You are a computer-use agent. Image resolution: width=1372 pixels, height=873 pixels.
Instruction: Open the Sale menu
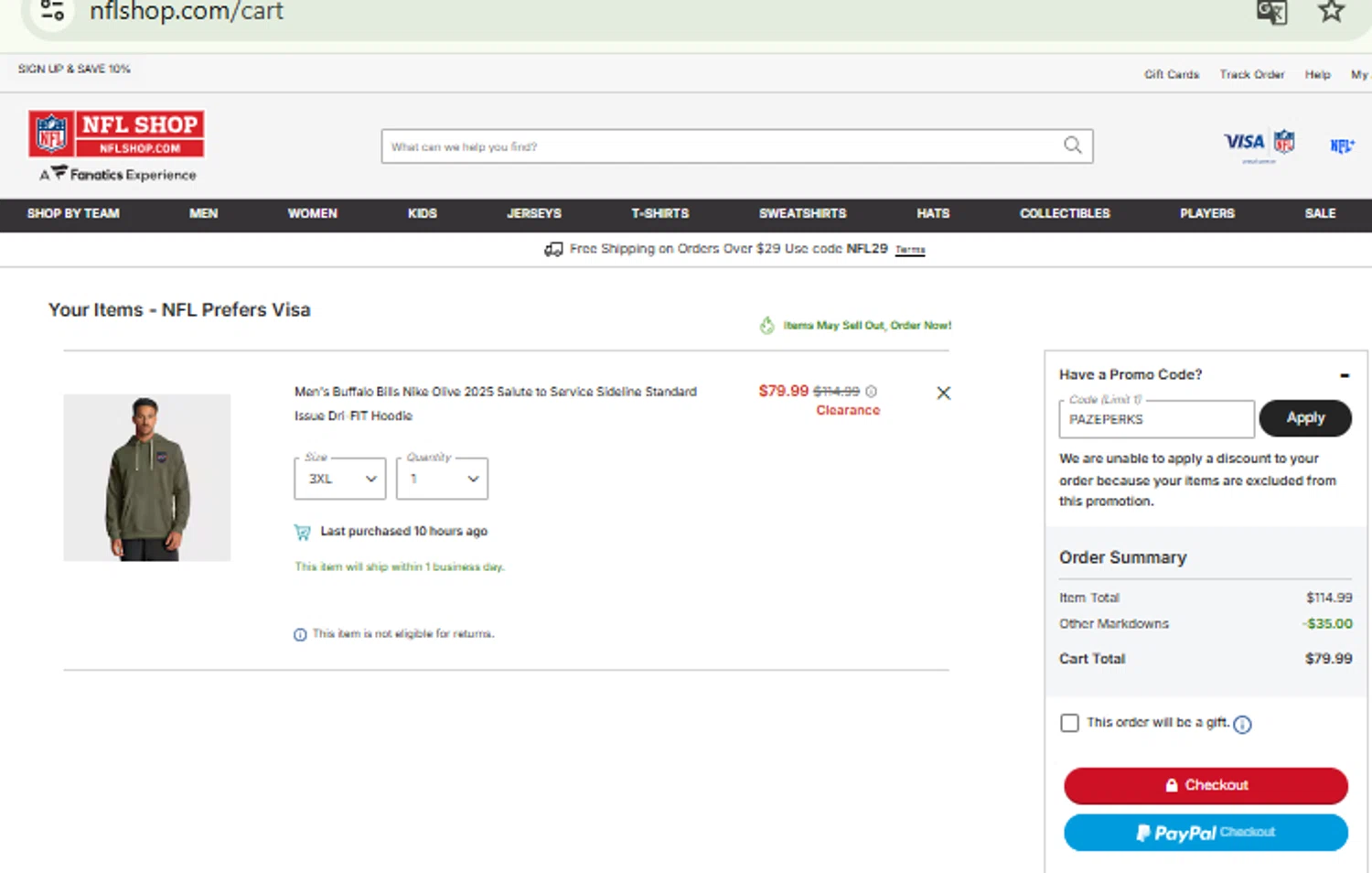[1320, 213]
